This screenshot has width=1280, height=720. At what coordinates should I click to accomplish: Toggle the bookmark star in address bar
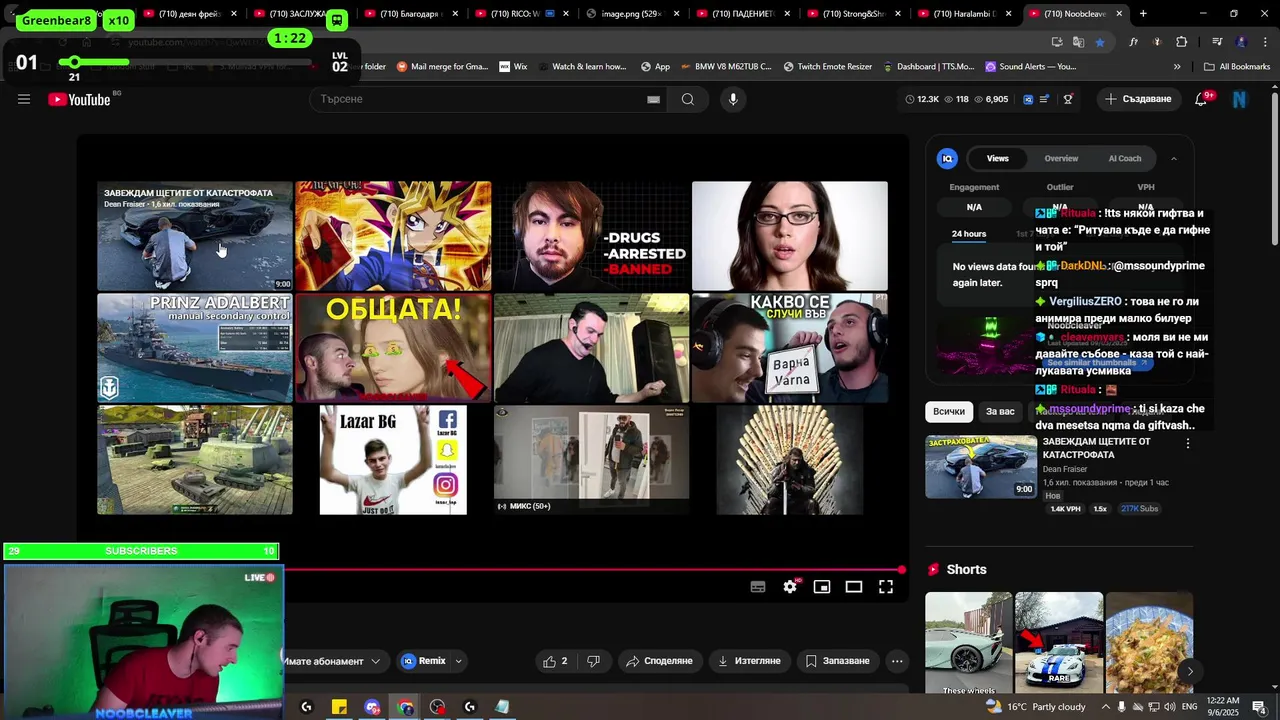tap(1100, 42)
